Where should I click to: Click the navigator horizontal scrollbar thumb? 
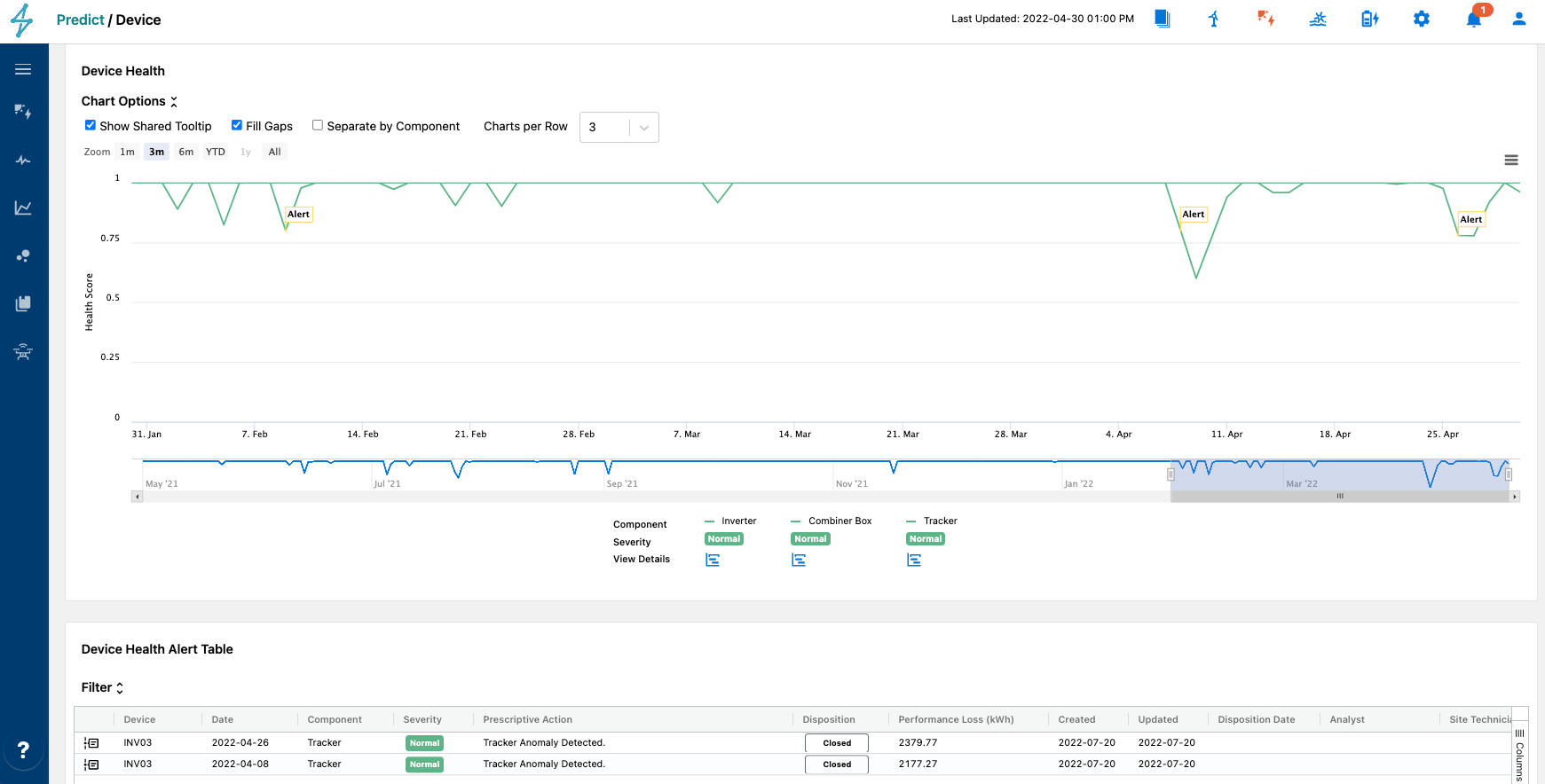(x=1340, y=497)
